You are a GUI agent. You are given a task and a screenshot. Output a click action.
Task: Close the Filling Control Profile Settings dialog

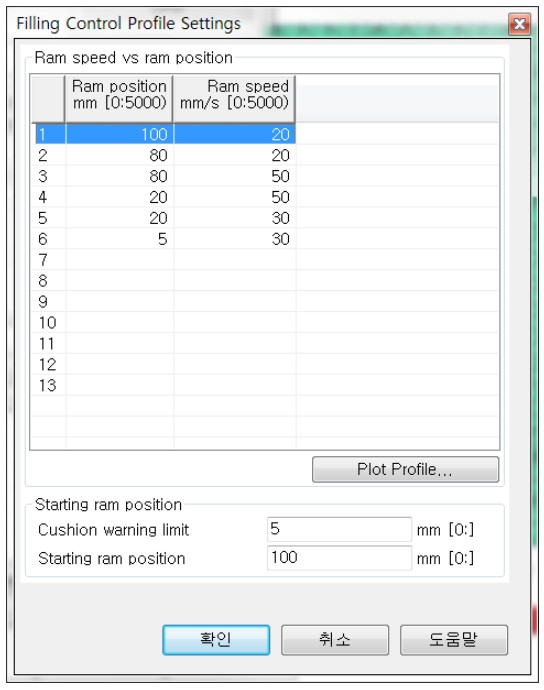pos(519,24)
